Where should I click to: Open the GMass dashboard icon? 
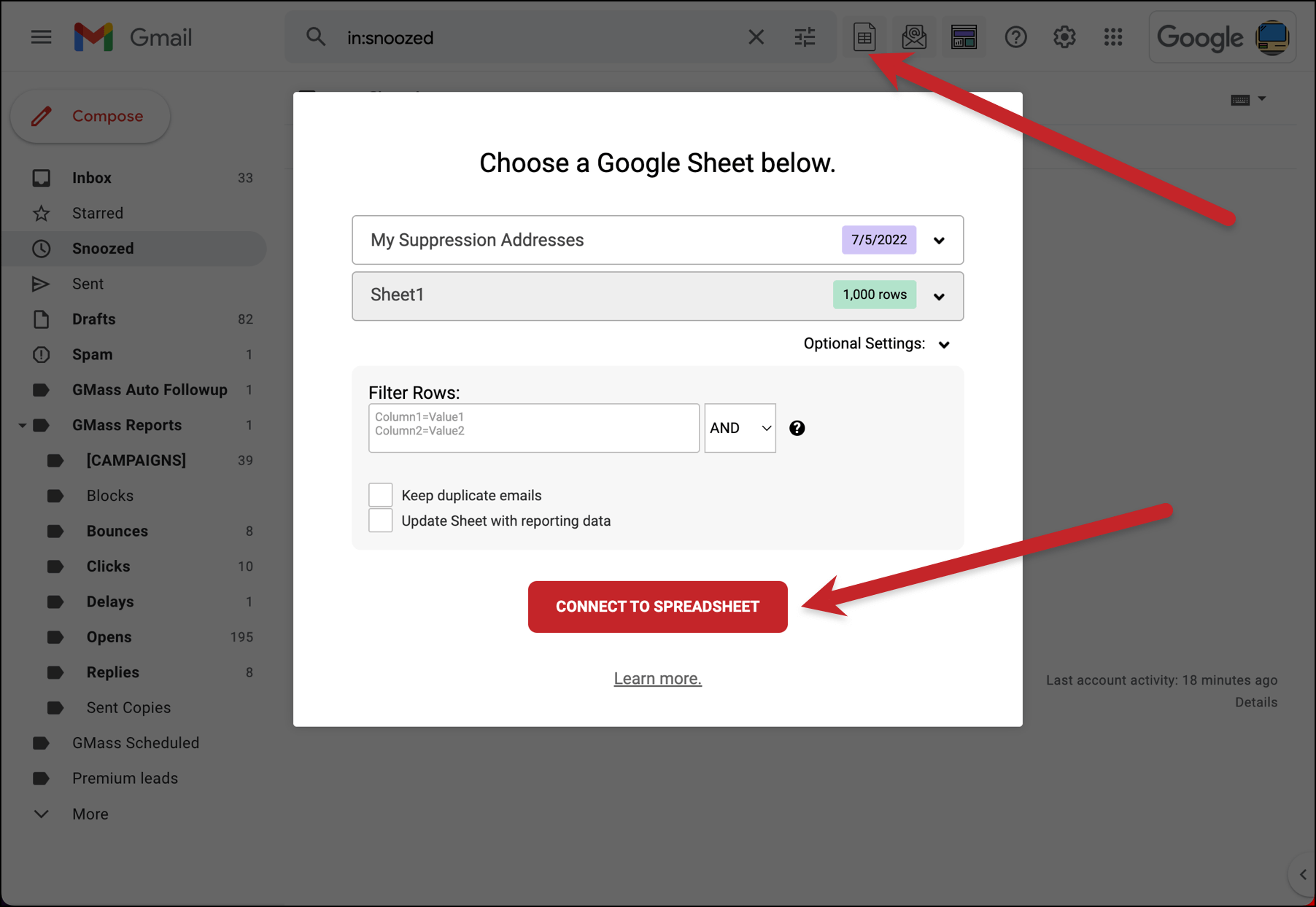[x=964, y=37]
